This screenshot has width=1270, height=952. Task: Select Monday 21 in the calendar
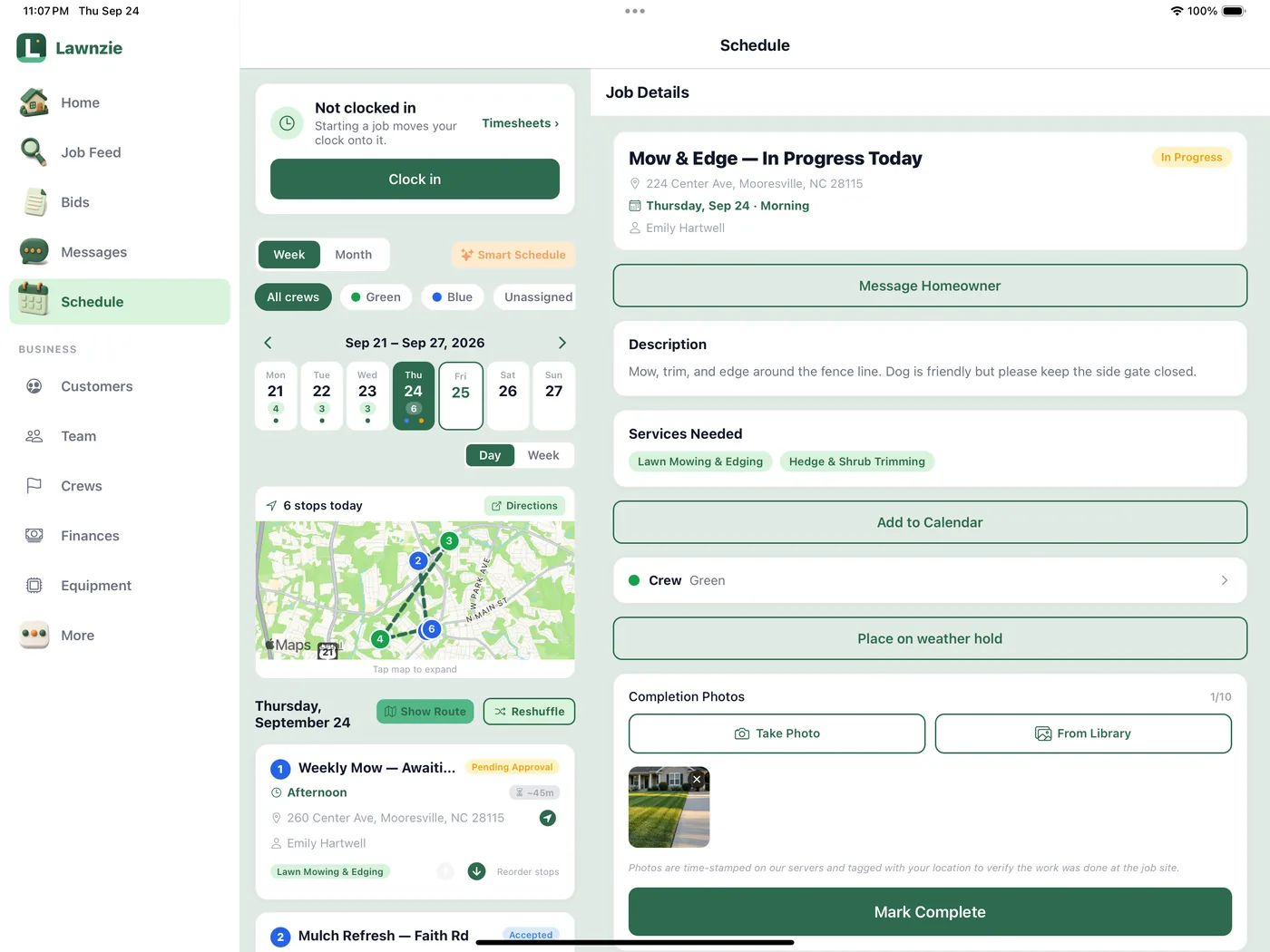(x=276, y=396)
